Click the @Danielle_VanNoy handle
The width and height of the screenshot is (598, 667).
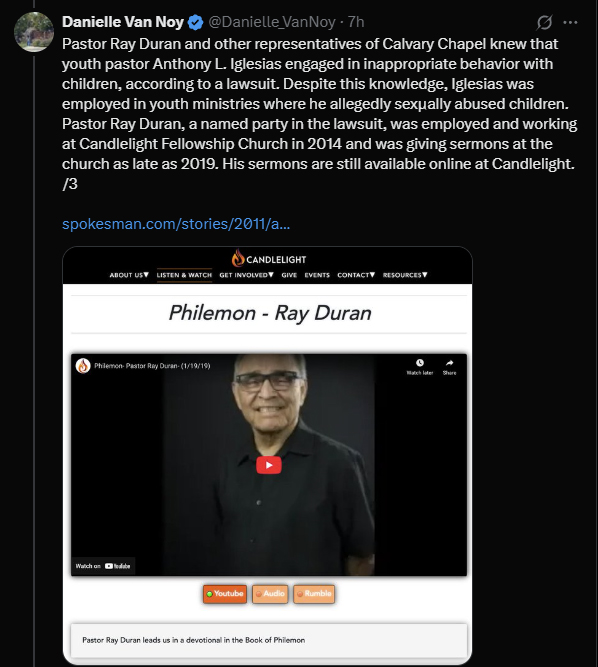click(272, 22)
